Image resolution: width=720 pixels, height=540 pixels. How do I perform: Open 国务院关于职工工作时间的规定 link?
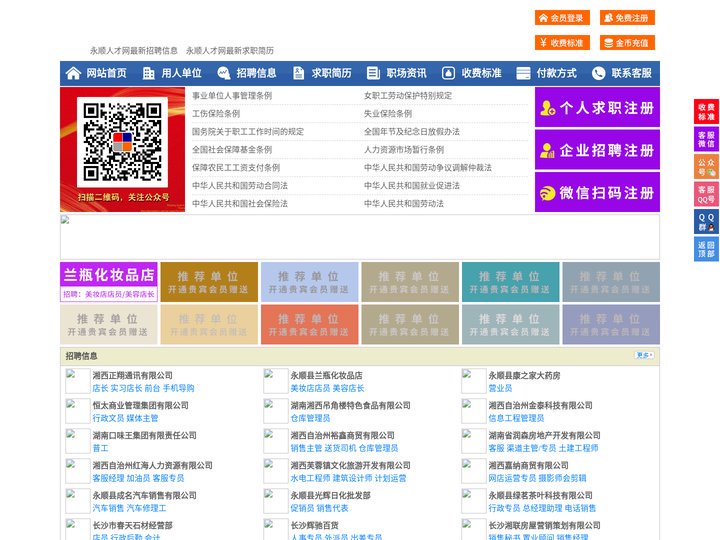click(248, 131)
